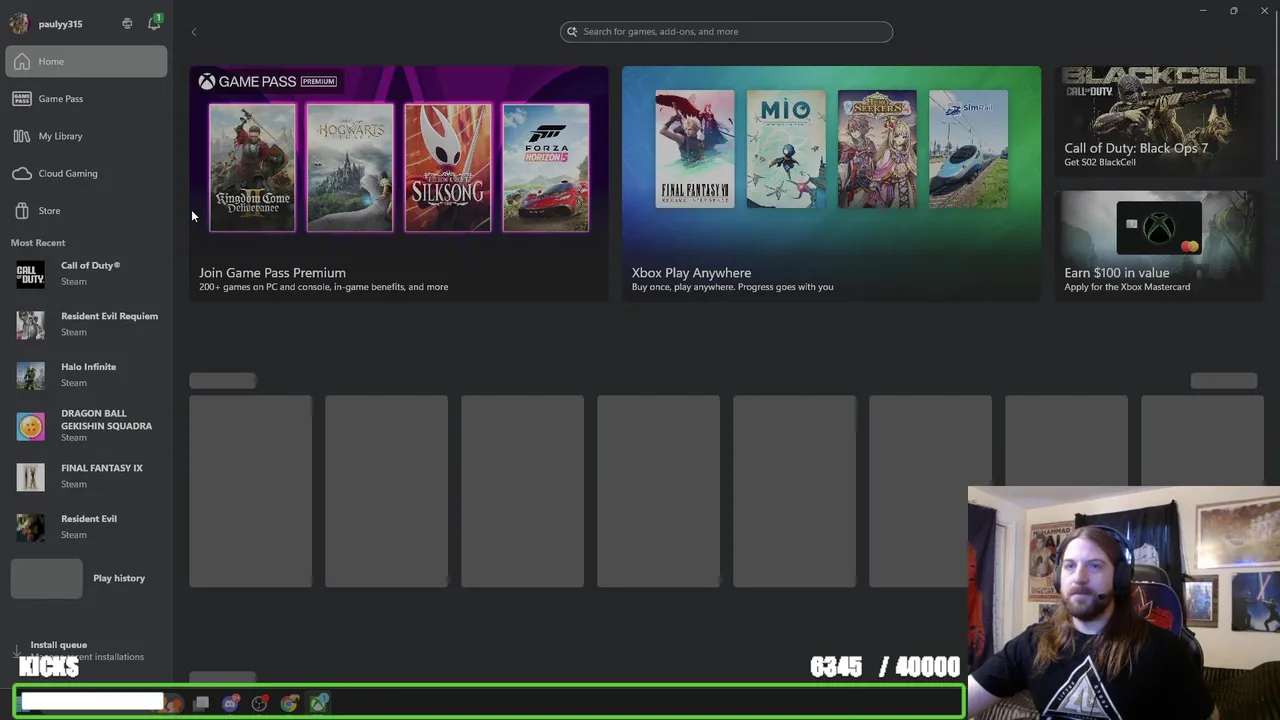The width and height of the screenshot is (1280, 720).
Task: Go back with the back arrow
Action: pyautogui.click(x=194, y=32)
